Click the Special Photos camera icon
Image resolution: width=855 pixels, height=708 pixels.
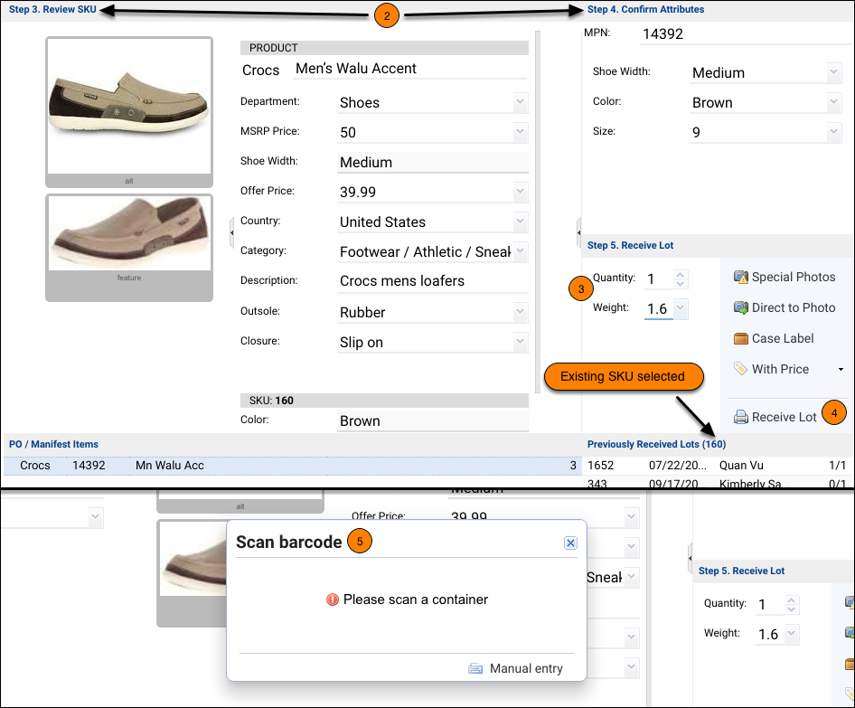tap(740, 277)
